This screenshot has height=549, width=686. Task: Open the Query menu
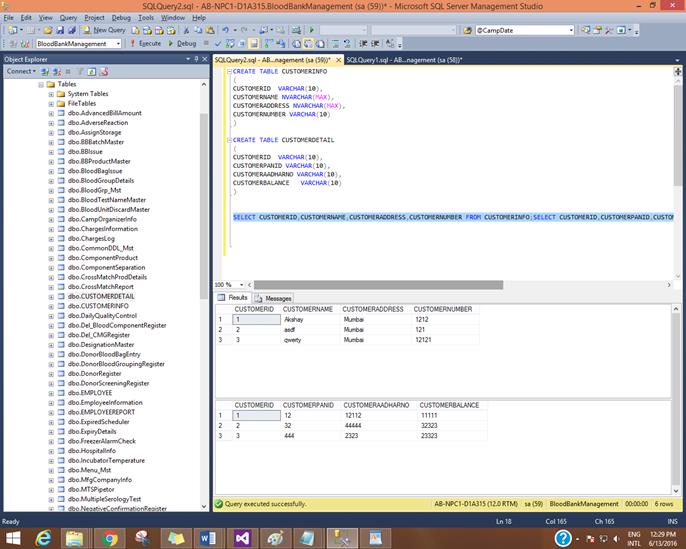pos(67,17)
